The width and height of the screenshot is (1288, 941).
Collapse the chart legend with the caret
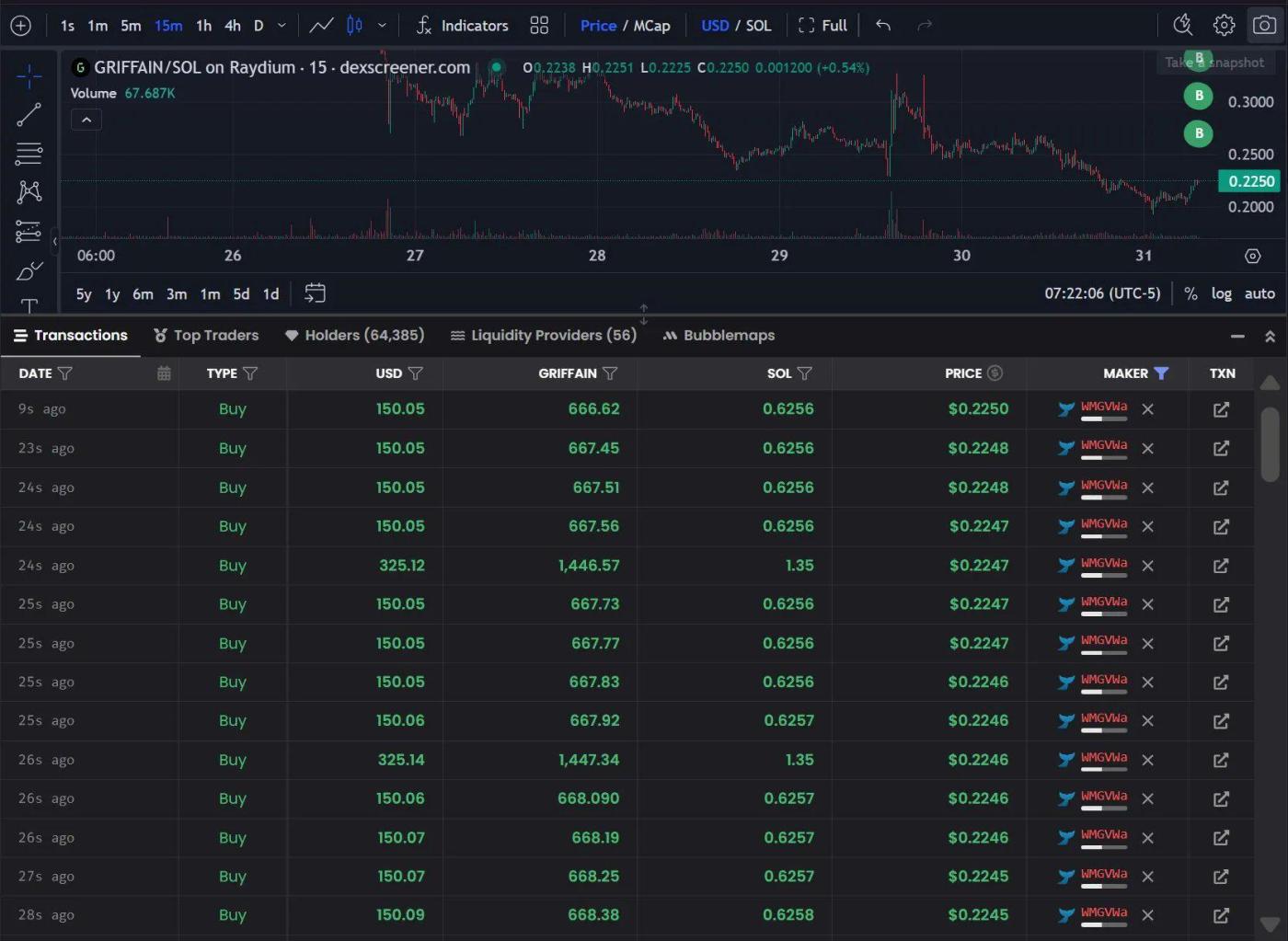coord(86,119)
